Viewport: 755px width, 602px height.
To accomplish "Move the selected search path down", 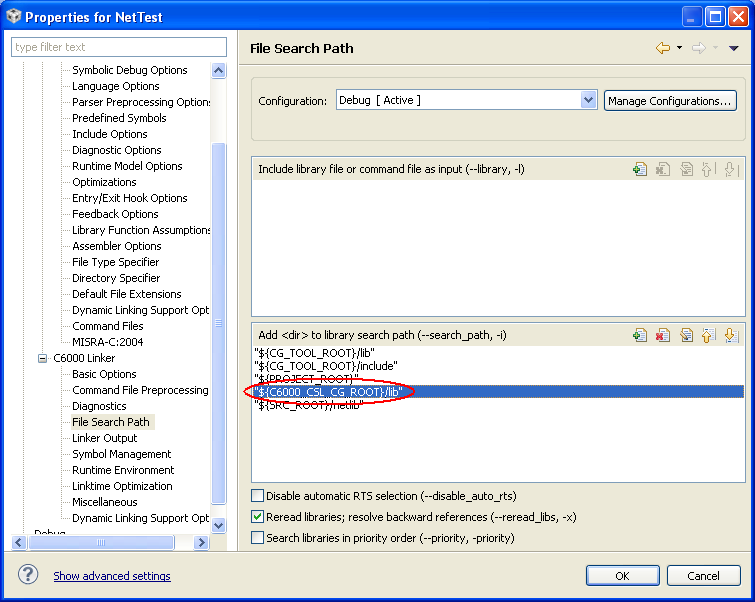I will point(730,335).
